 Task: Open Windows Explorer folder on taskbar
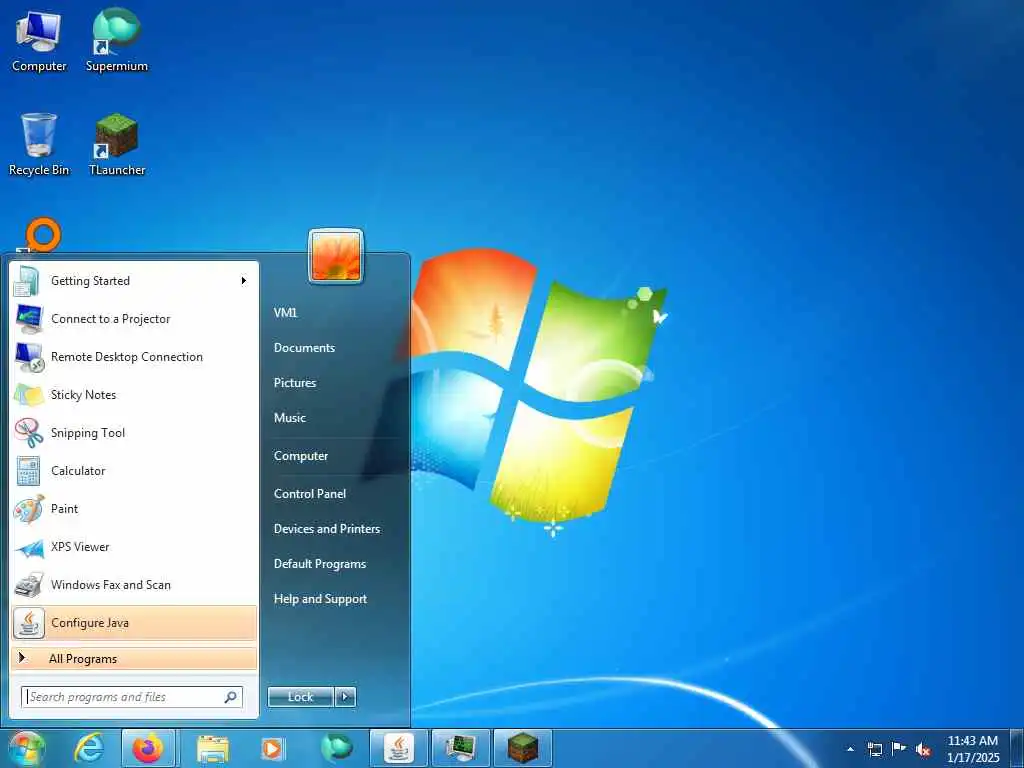[x=213, y=748]
